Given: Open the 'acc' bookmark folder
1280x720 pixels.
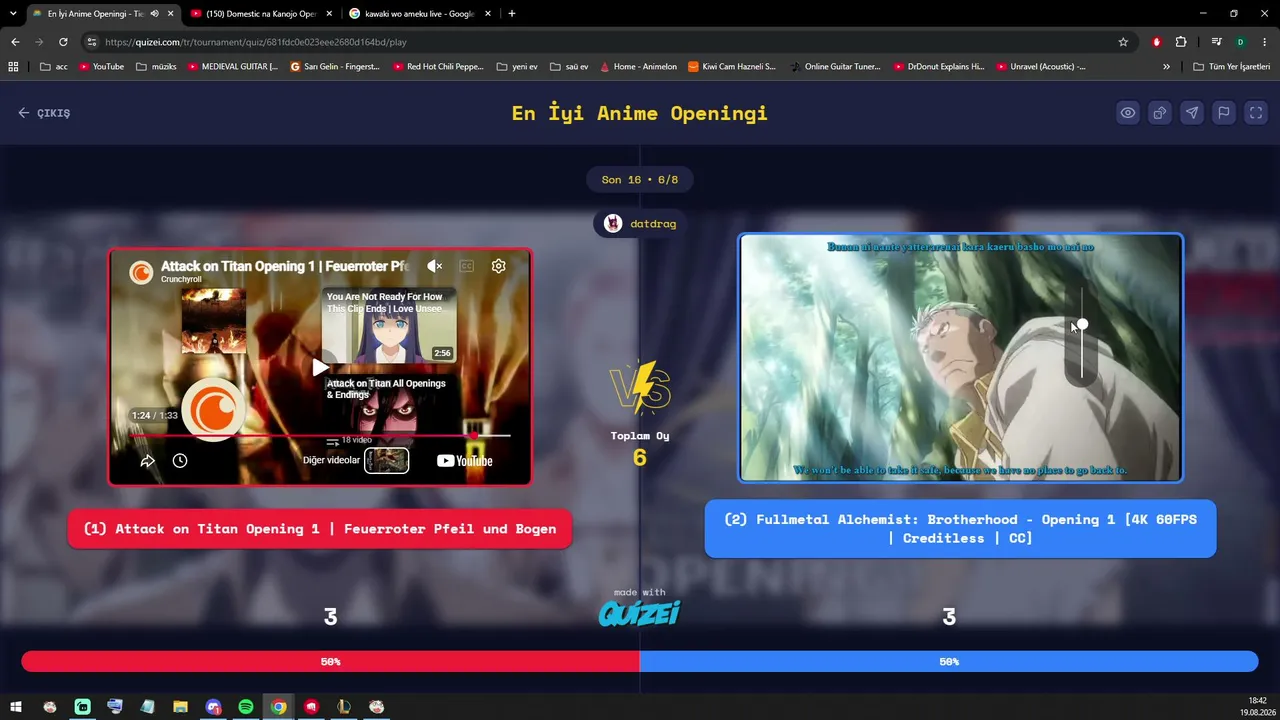Looking at the screenshot, I should pos(54,67).
